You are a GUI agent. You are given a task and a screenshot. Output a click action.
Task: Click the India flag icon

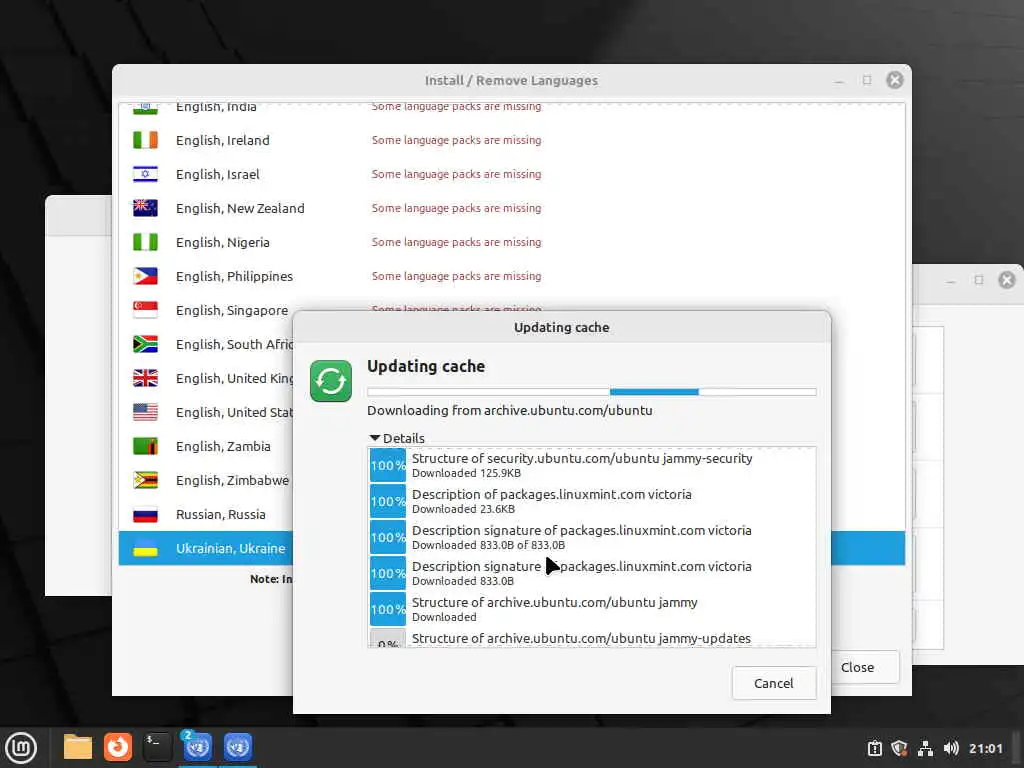(145, 108)
